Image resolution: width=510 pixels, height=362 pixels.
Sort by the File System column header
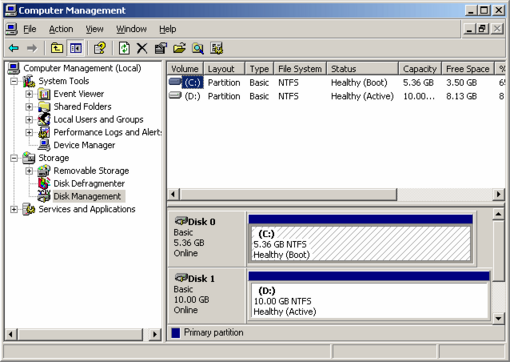[300, 69]
